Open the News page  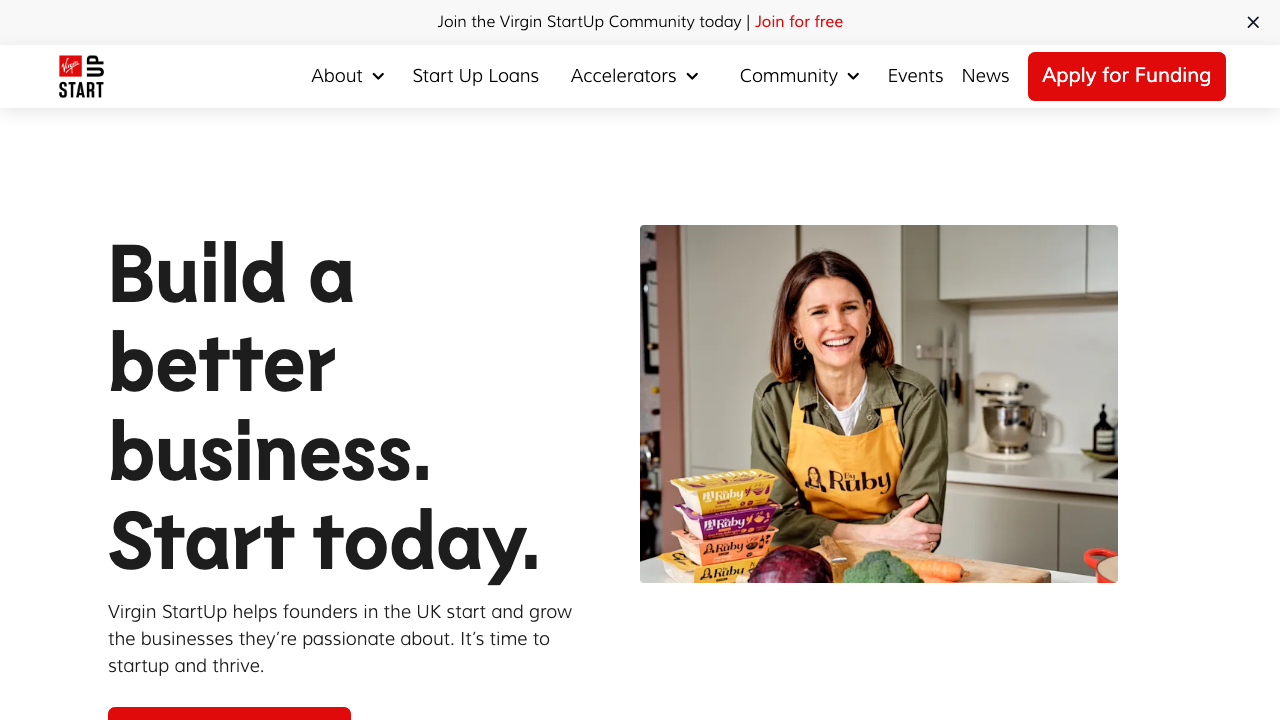tap(986, 76)
